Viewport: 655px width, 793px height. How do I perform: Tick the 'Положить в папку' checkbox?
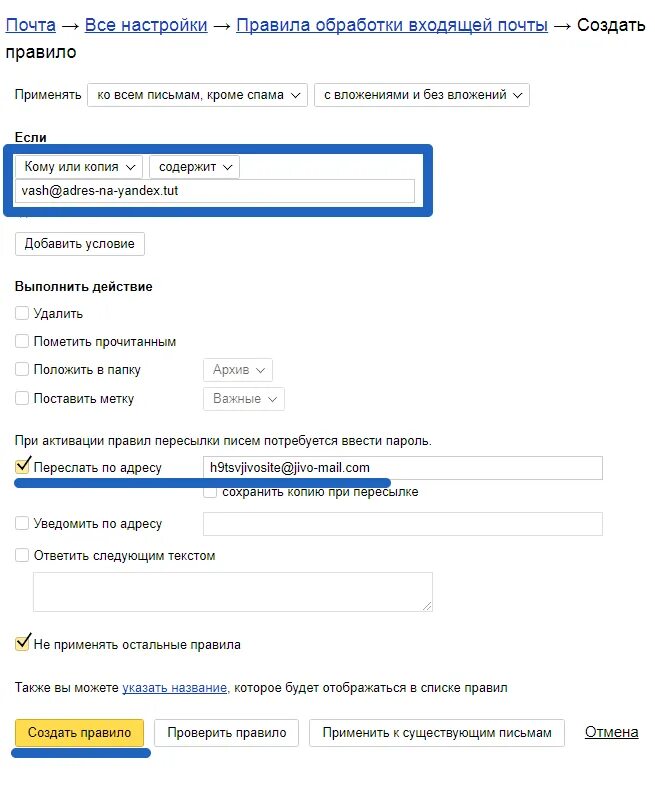coord(22,369)
